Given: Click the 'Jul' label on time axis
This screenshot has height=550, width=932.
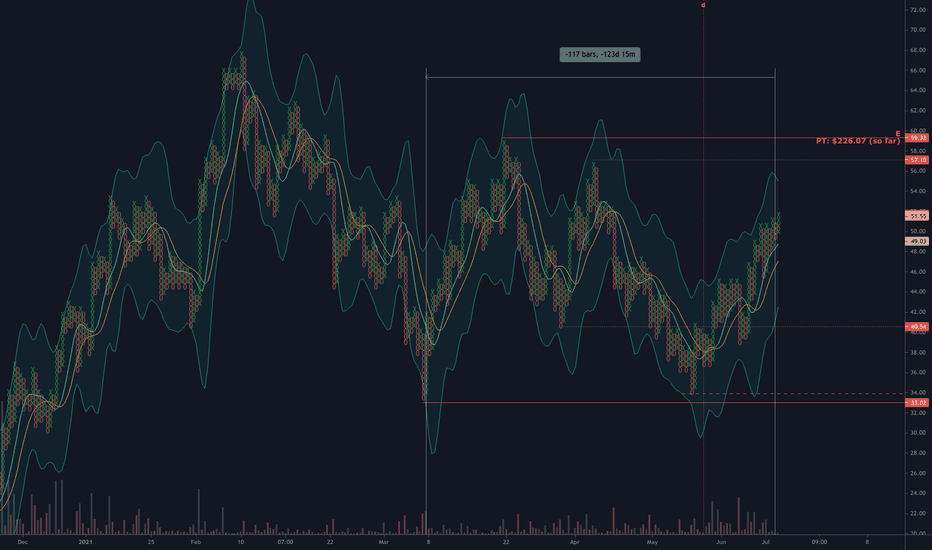Looking at the screenshot, I should 766,542.
